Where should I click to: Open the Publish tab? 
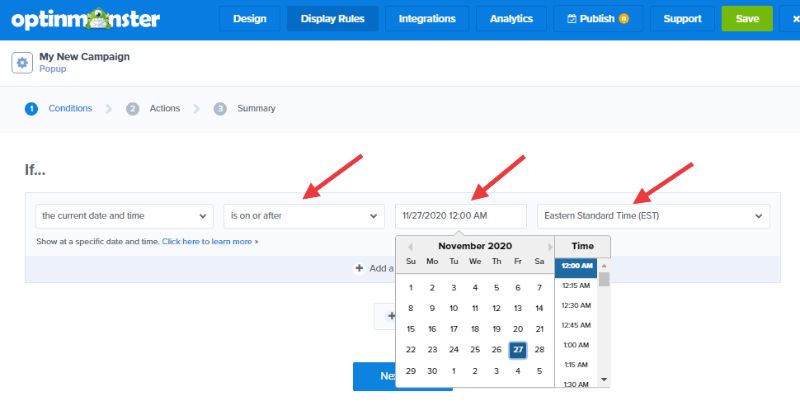(x=598, y=19)
